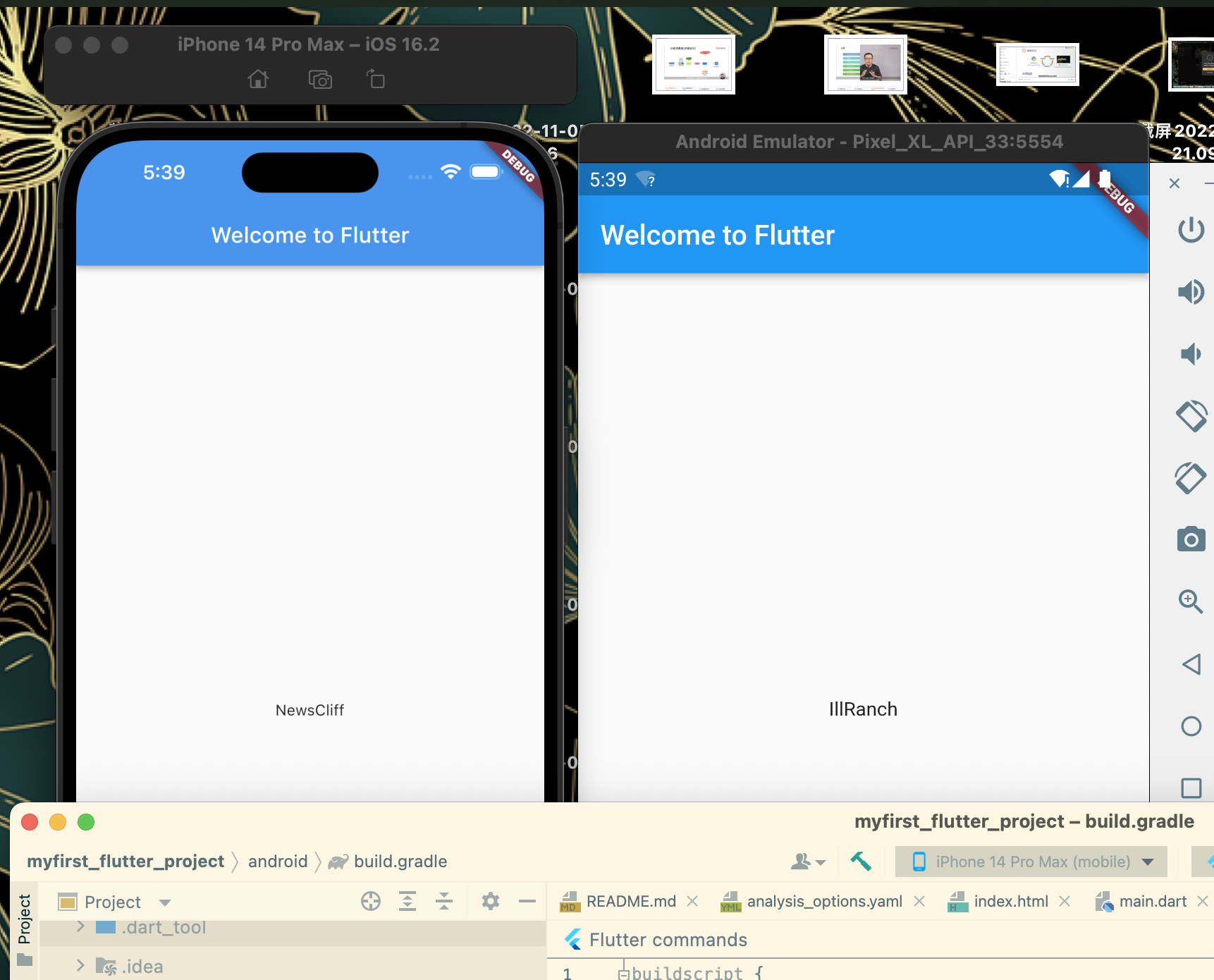Collapse all items in the Project panel
1214x980 pixels.
pos(444,901)
